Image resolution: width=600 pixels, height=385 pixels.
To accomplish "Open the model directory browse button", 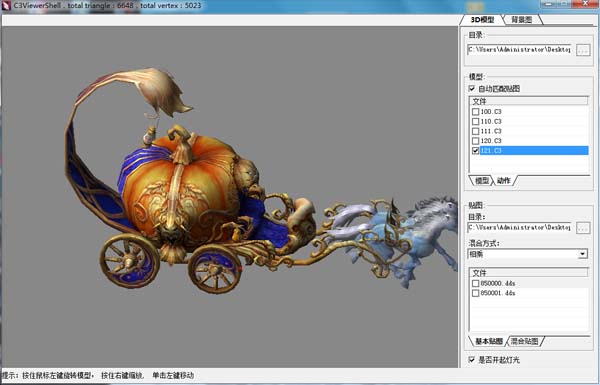I will pyautogui.click(x=583, y=50).
